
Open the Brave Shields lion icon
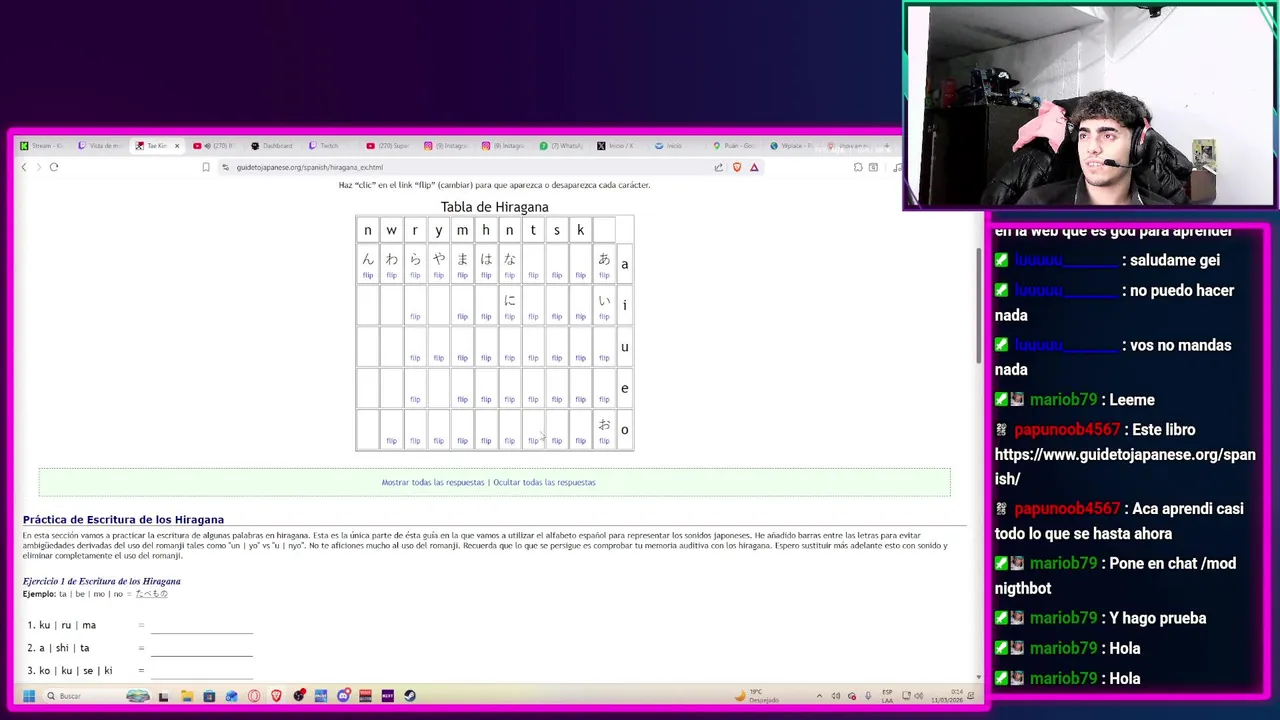pos(737,167)
